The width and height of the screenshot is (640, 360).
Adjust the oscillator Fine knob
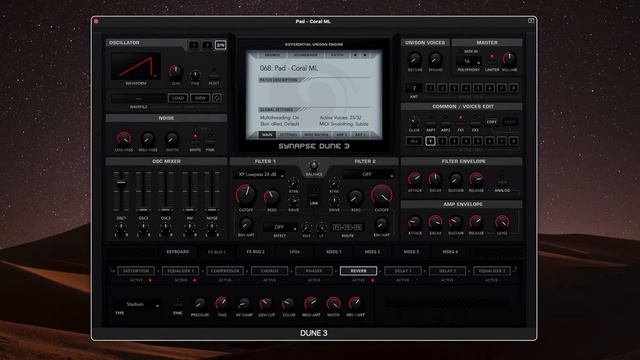[195, 75]
